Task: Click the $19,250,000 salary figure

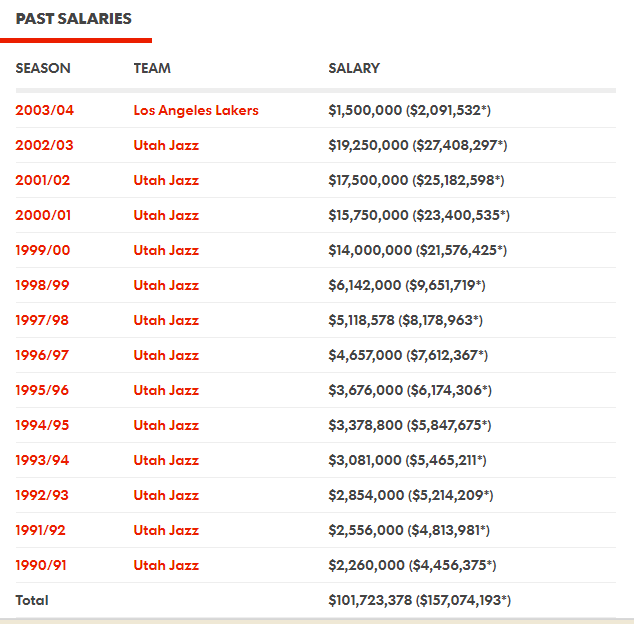Action: tap(368, 145)
